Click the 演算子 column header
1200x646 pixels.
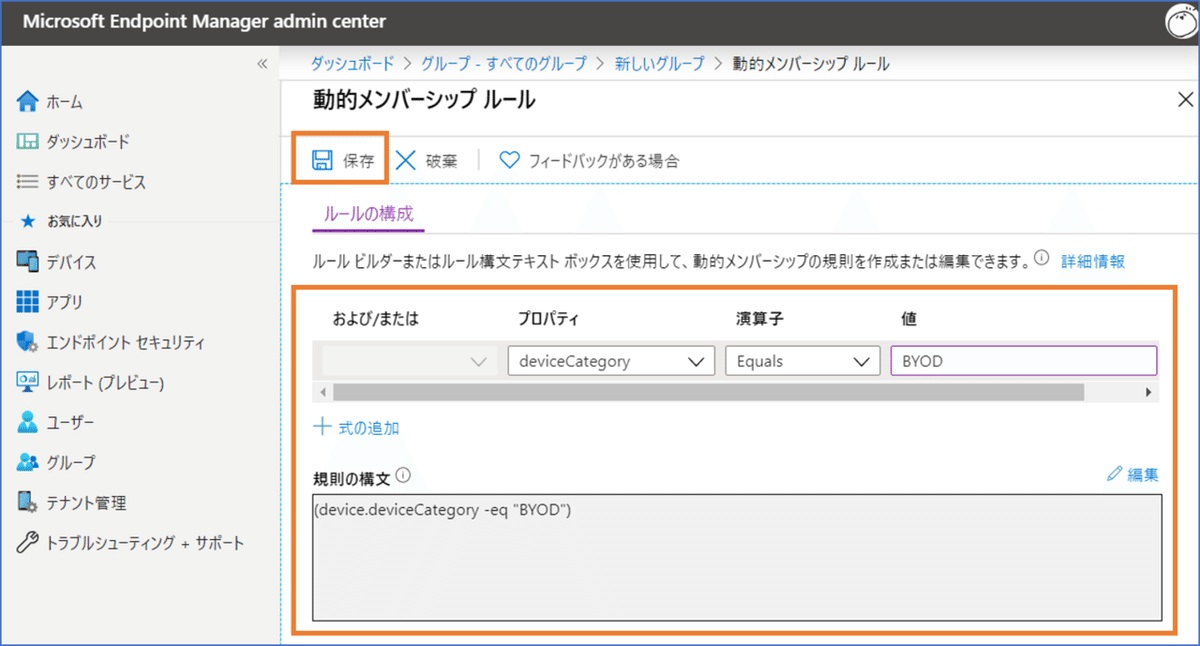[758, 318]
